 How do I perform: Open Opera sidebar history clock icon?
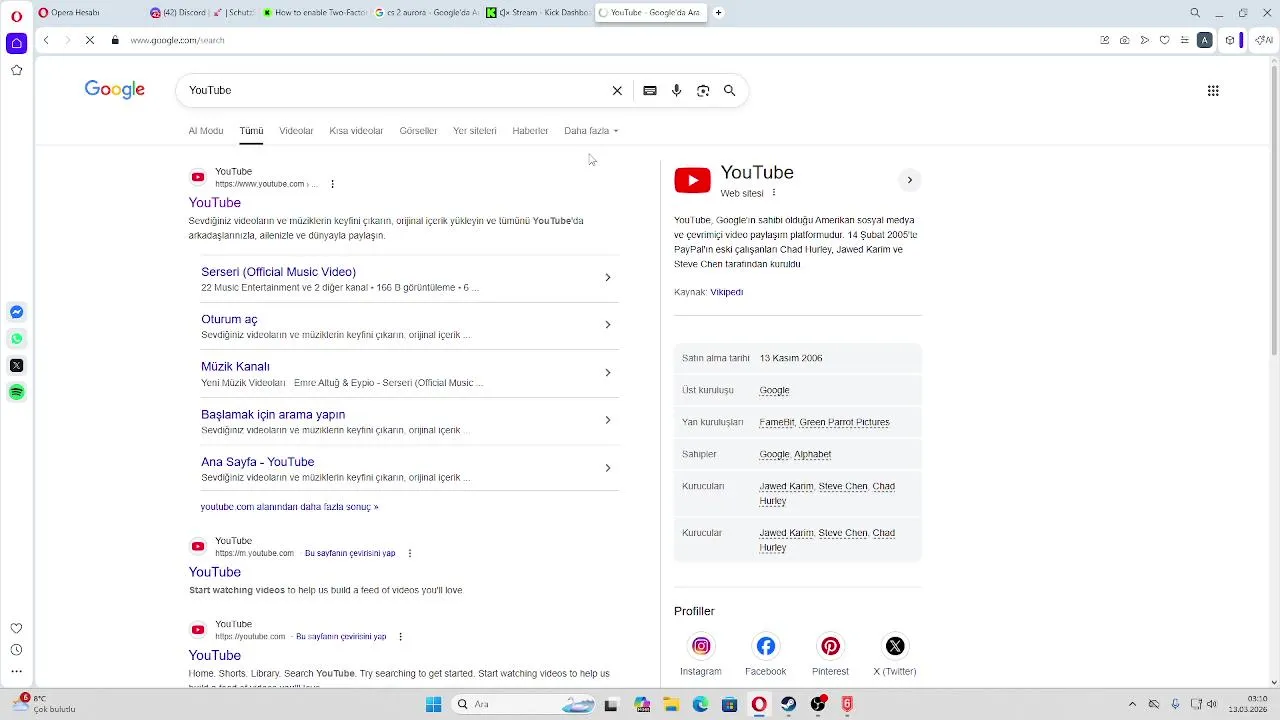16,650
